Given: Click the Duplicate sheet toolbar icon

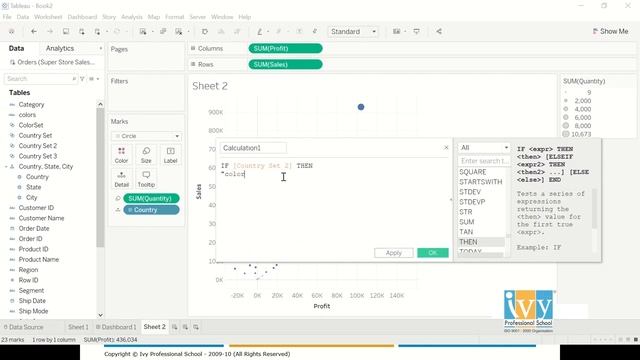Looking at the screenshot, I should click(x=163, y=31).
